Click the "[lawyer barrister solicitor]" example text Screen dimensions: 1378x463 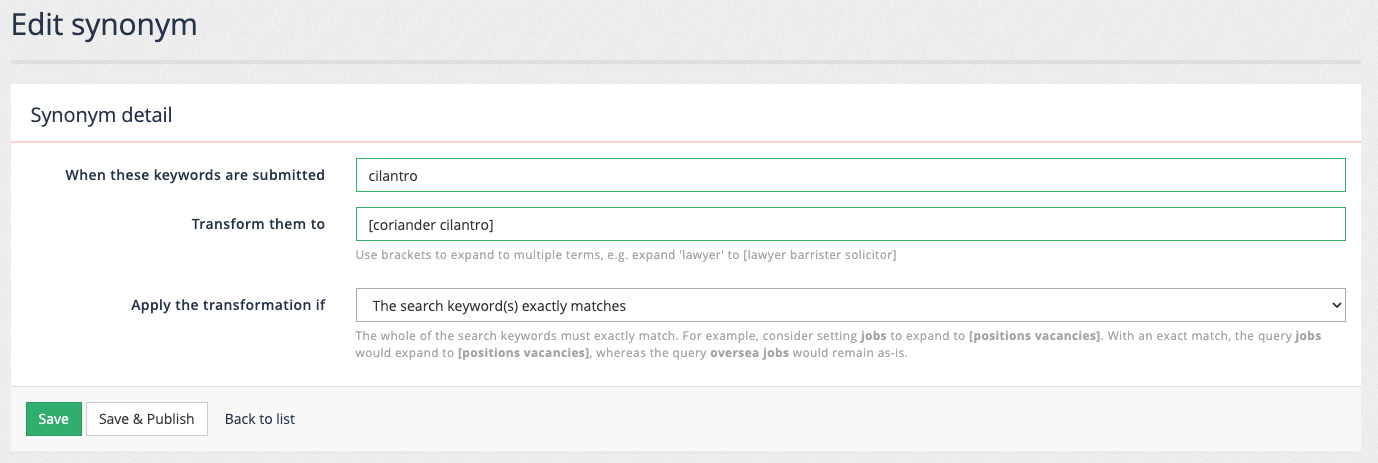[x=819, y=255]
